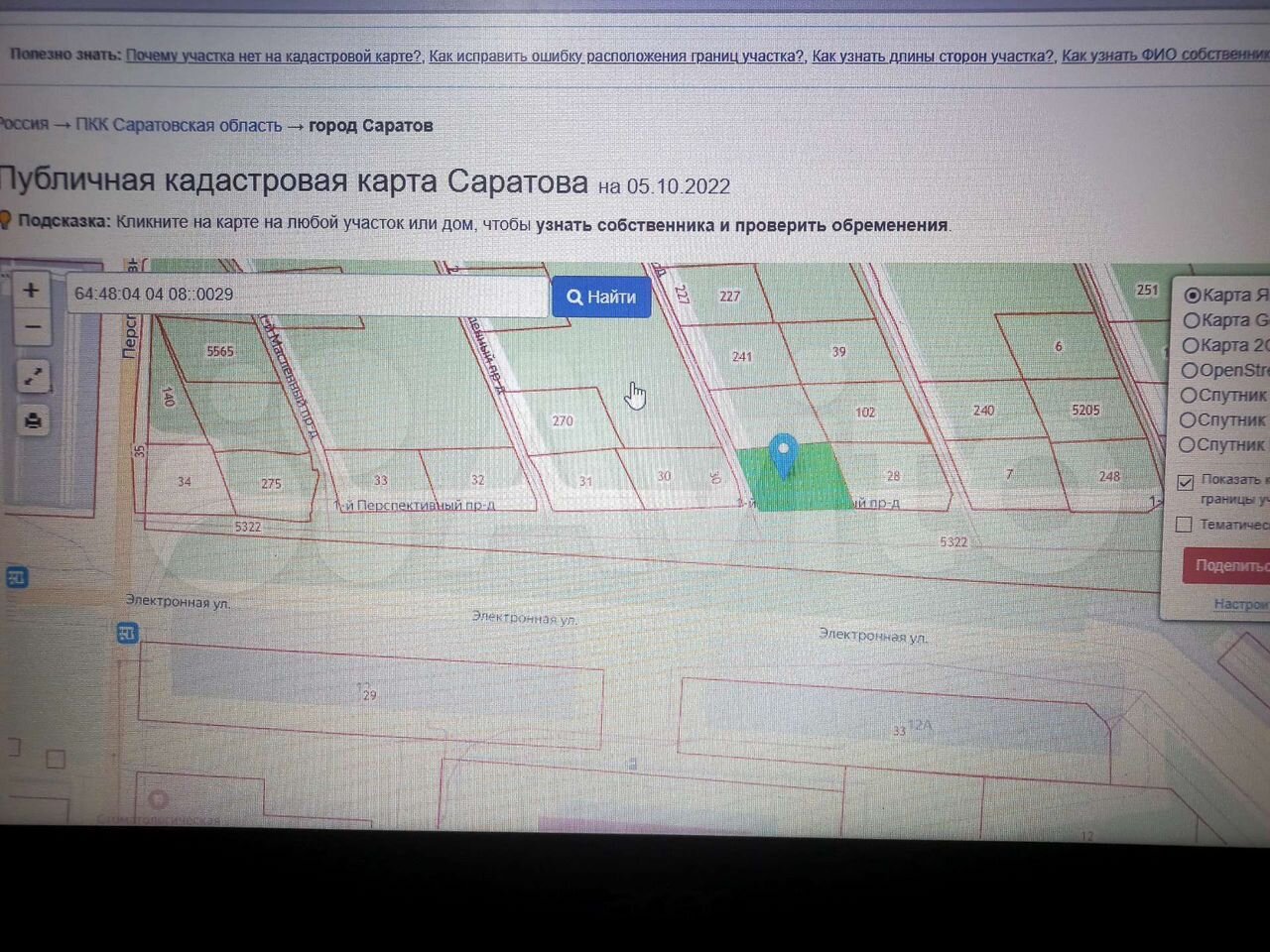
Task: Toggle fullscreen map with the arrows icon
Action: pos(33,377)
